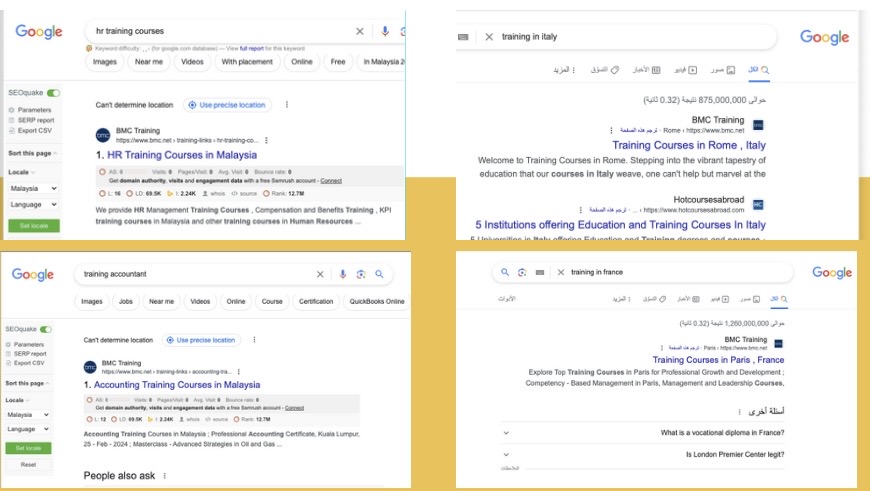
Task: Select Images chip in hr training window
Action: [x=105, y=62]
